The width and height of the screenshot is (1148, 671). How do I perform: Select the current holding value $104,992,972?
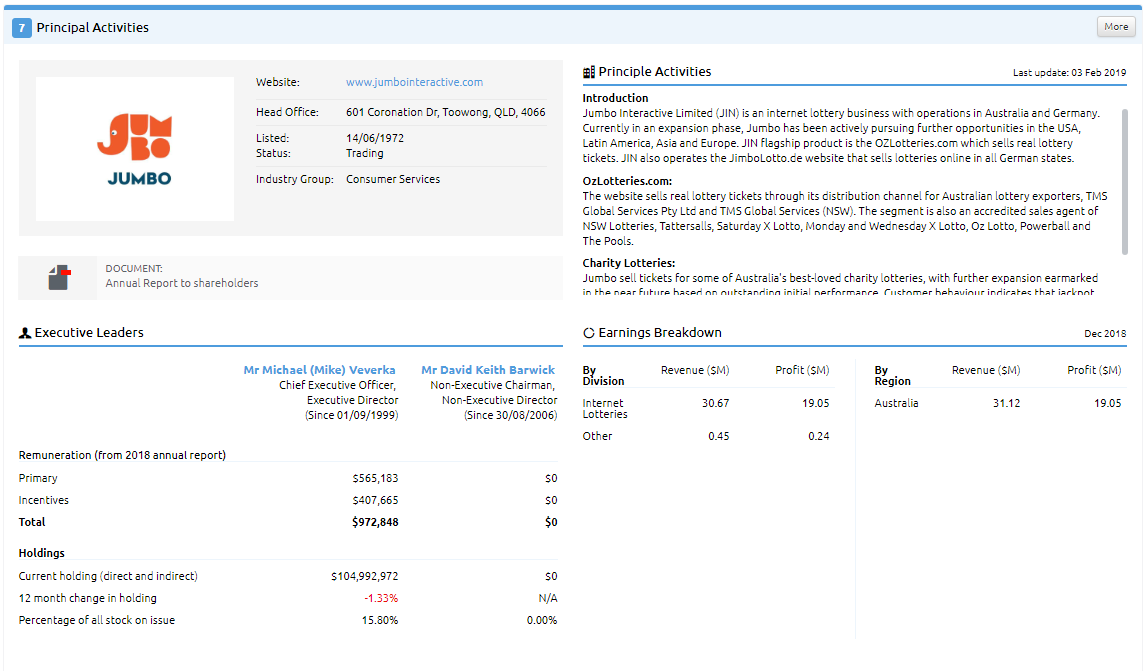365,577
